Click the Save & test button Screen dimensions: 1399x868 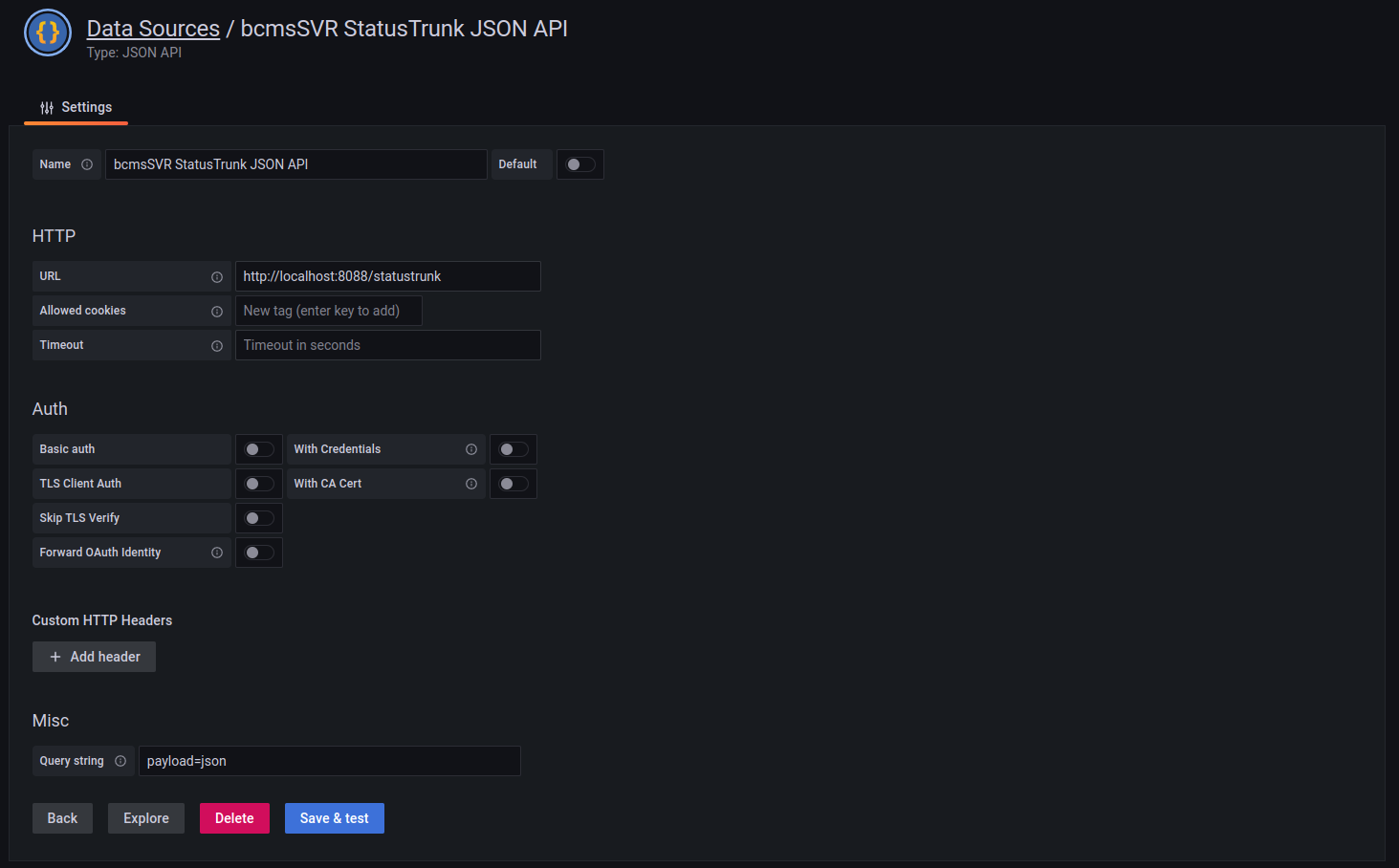coord(334,818)
